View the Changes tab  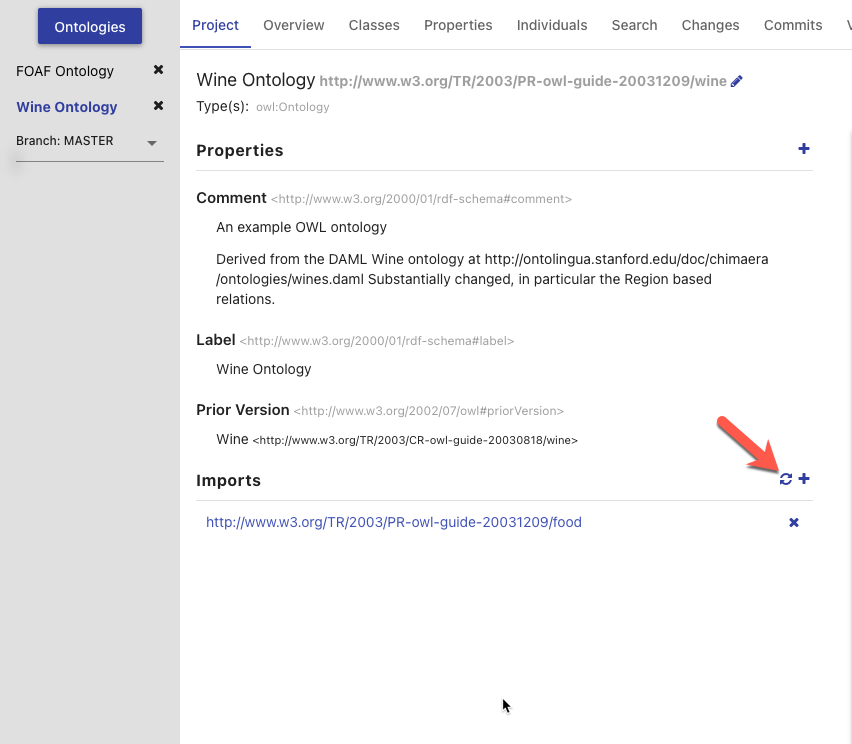710,25
